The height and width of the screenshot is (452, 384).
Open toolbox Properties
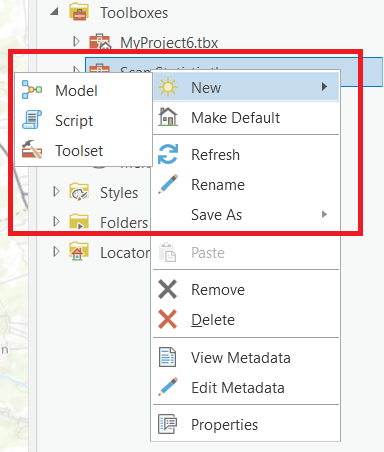tap(246, 425)
